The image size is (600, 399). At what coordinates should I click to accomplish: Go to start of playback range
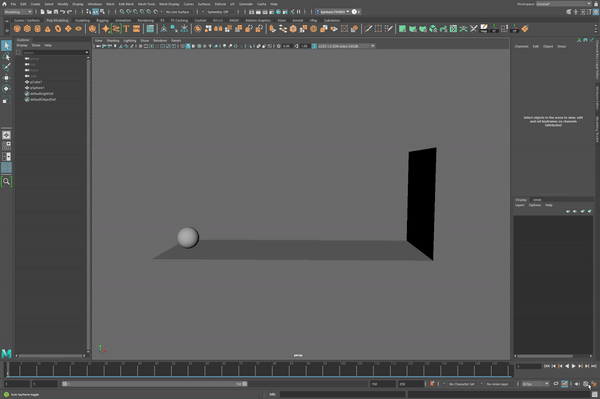pyautogui.click(x=546, y=366)
